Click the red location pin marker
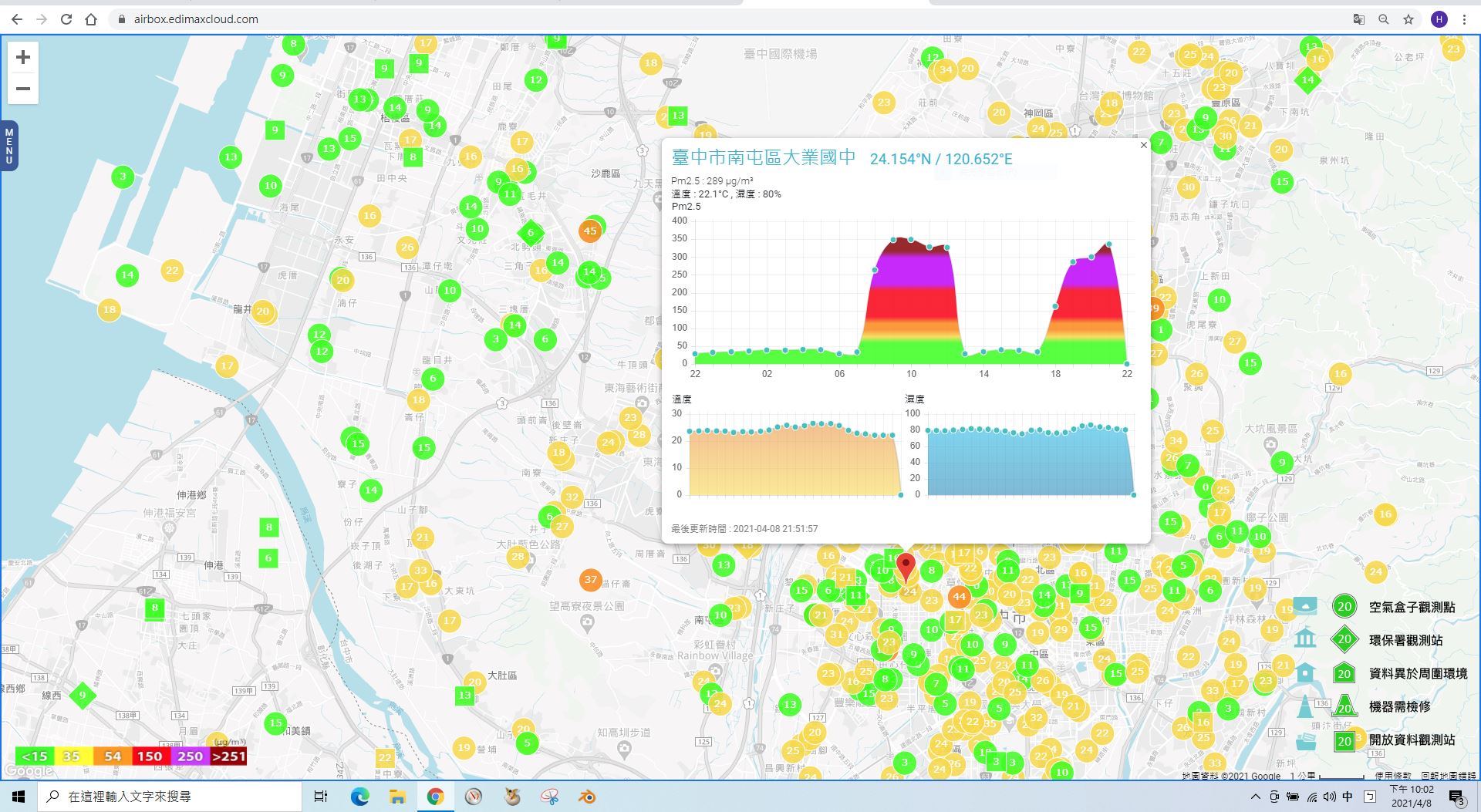Image resolution: width=1481 pixels, height=812 pixels. [906, 568]
